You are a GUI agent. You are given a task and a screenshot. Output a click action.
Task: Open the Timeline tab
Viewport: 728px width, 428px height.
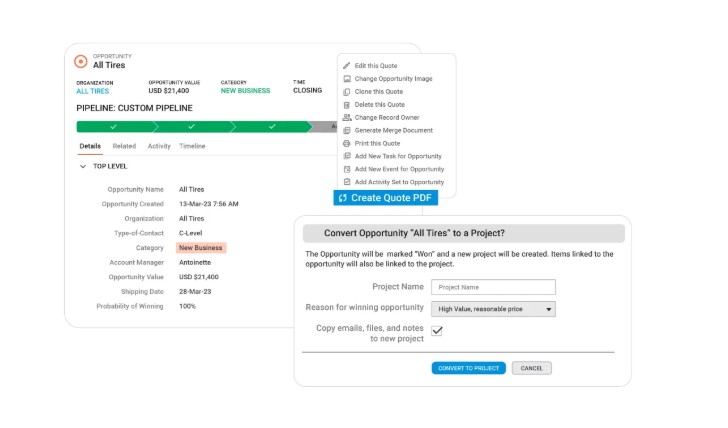point(192,146)
